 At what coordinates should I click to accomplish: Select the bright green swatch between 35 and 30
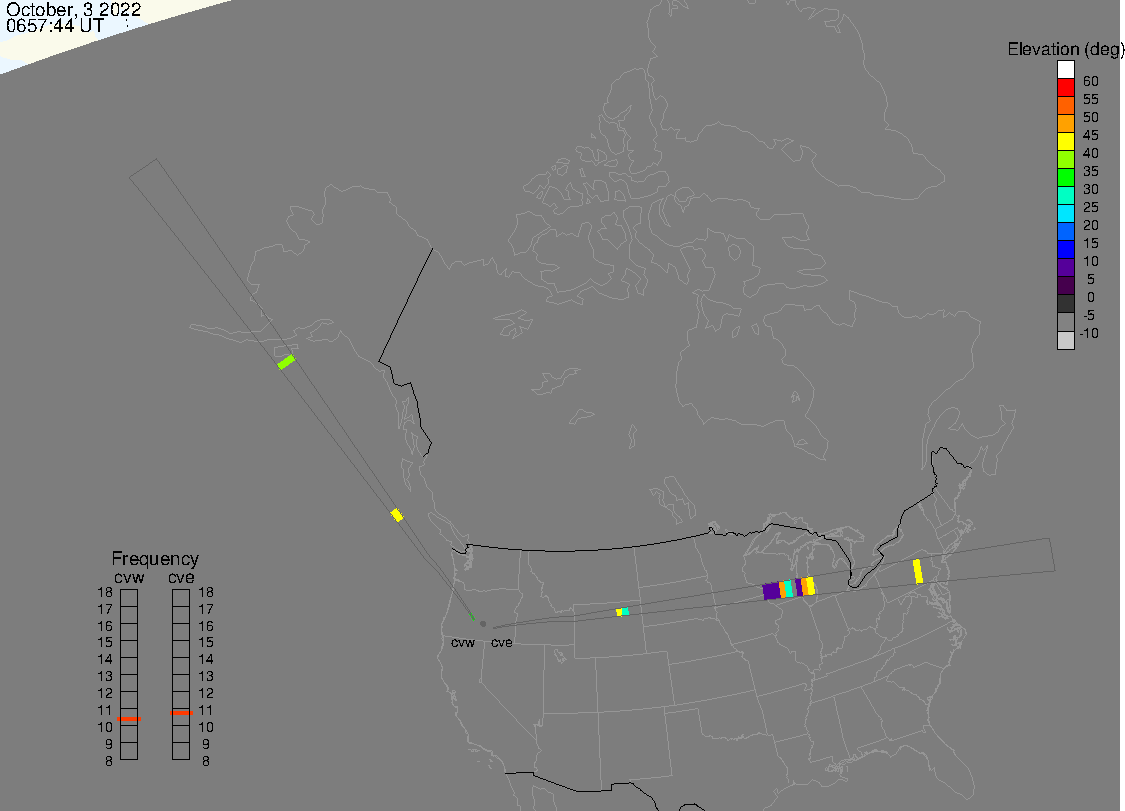pyautogui.click(x=1065, y=177)
